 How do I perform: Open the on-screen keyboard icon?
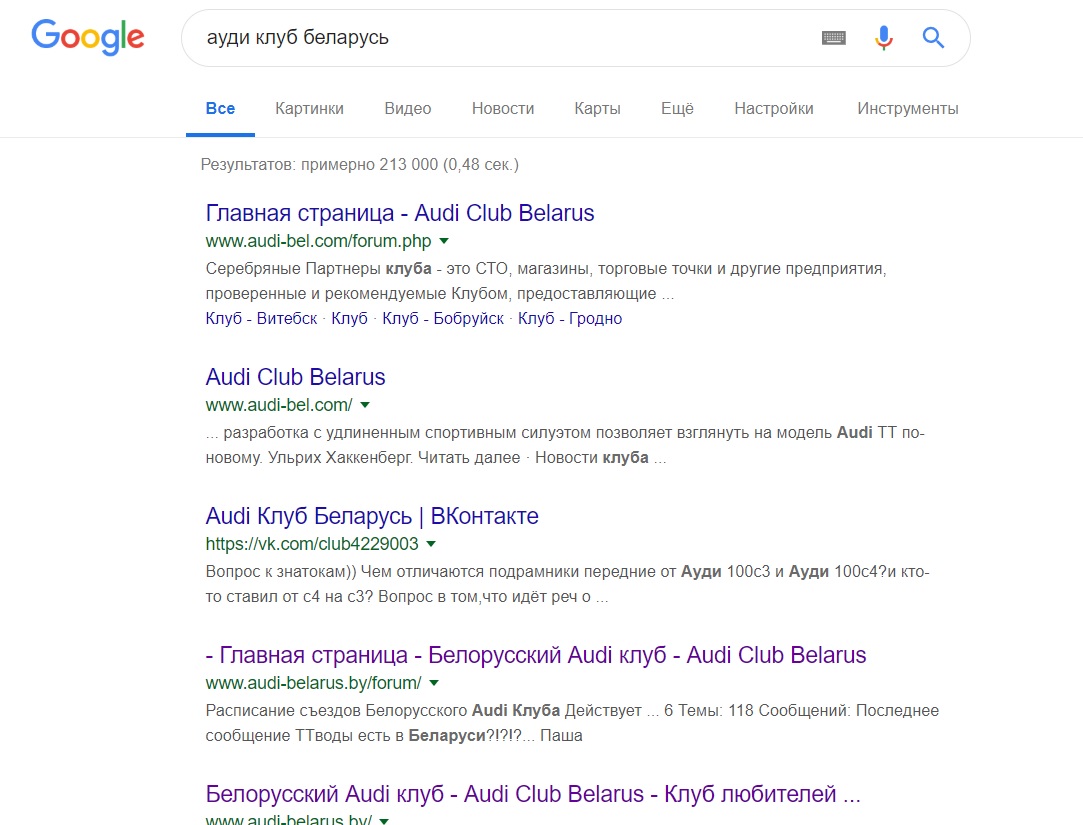(x=834, y=37)
